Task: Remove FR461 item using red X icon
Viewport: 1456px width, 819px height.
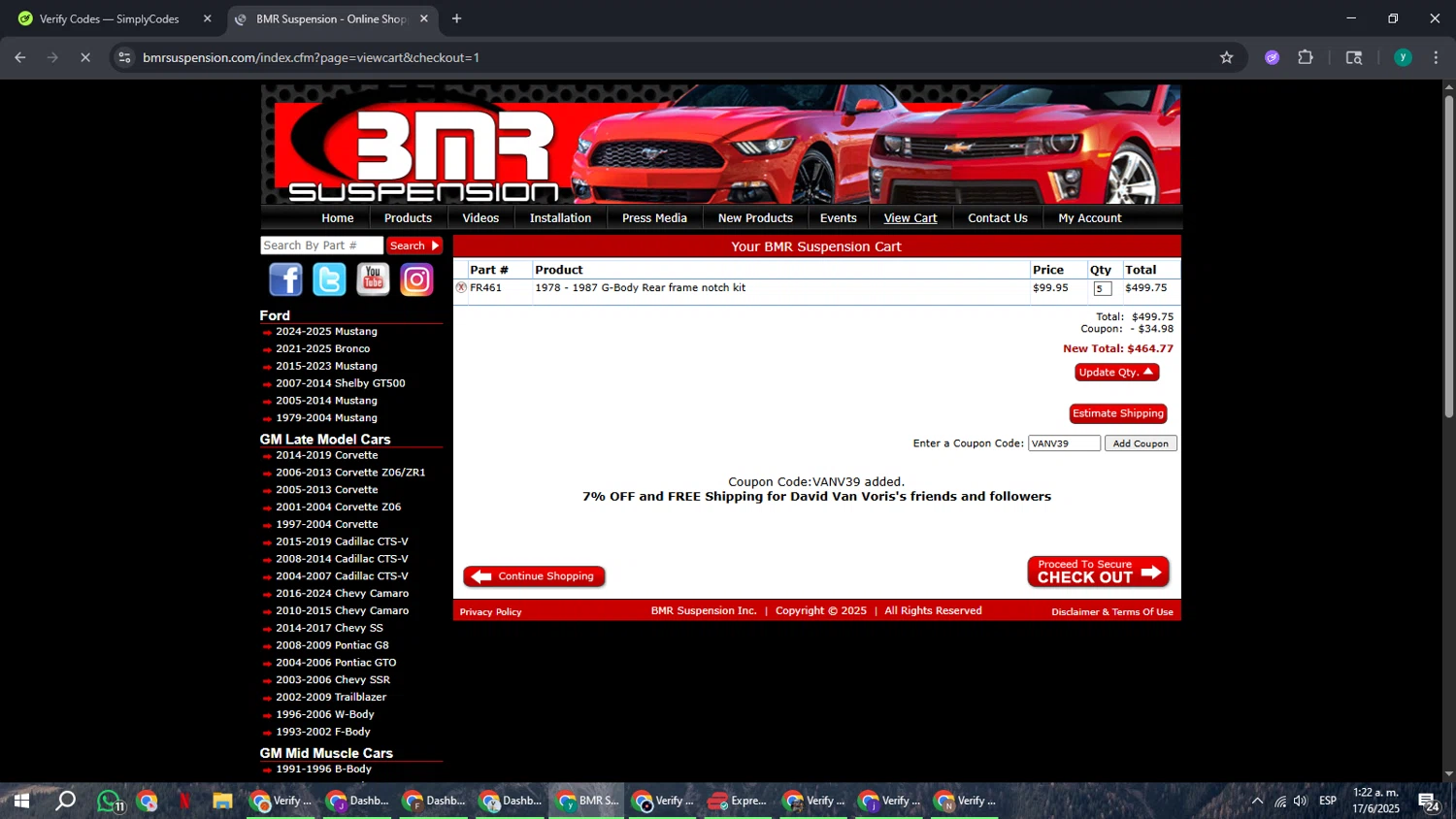Action: [461, 287]
